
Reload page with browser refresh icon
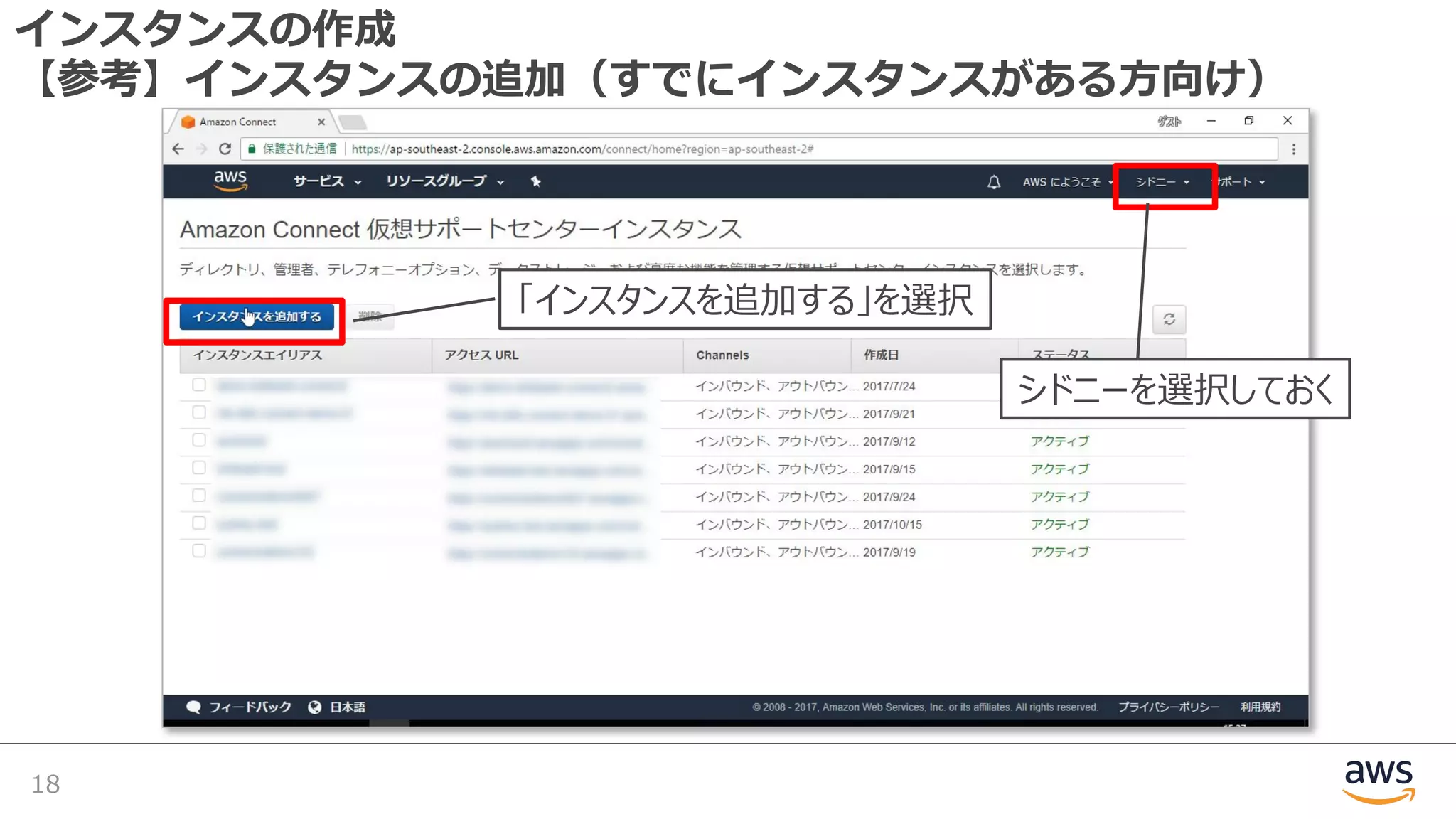[x=225, y=149]
